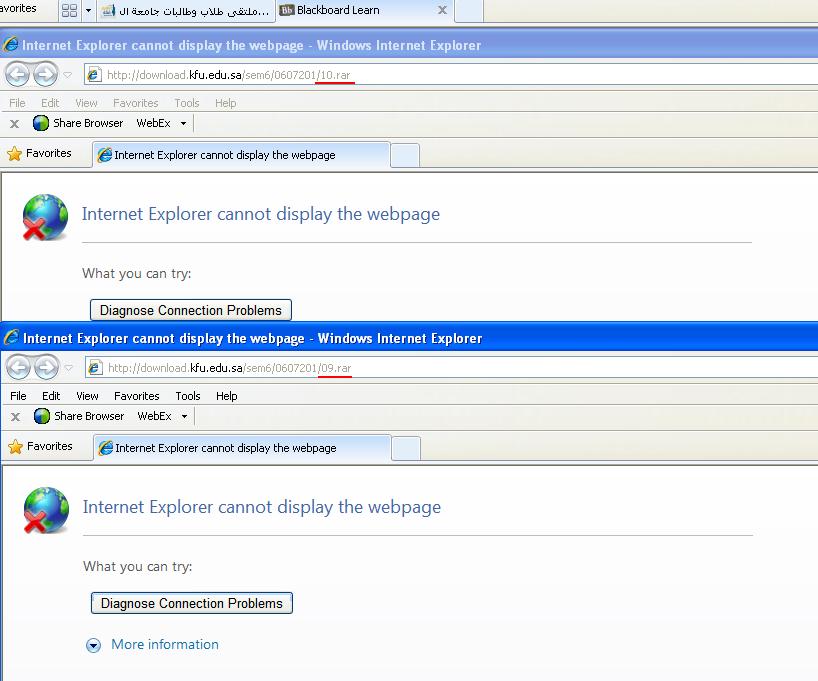Image resolution: width=818 pixels, height=681 pixels.
Task: Switch to Arabic forum tab in background window
Action: (x=186, y=11)
